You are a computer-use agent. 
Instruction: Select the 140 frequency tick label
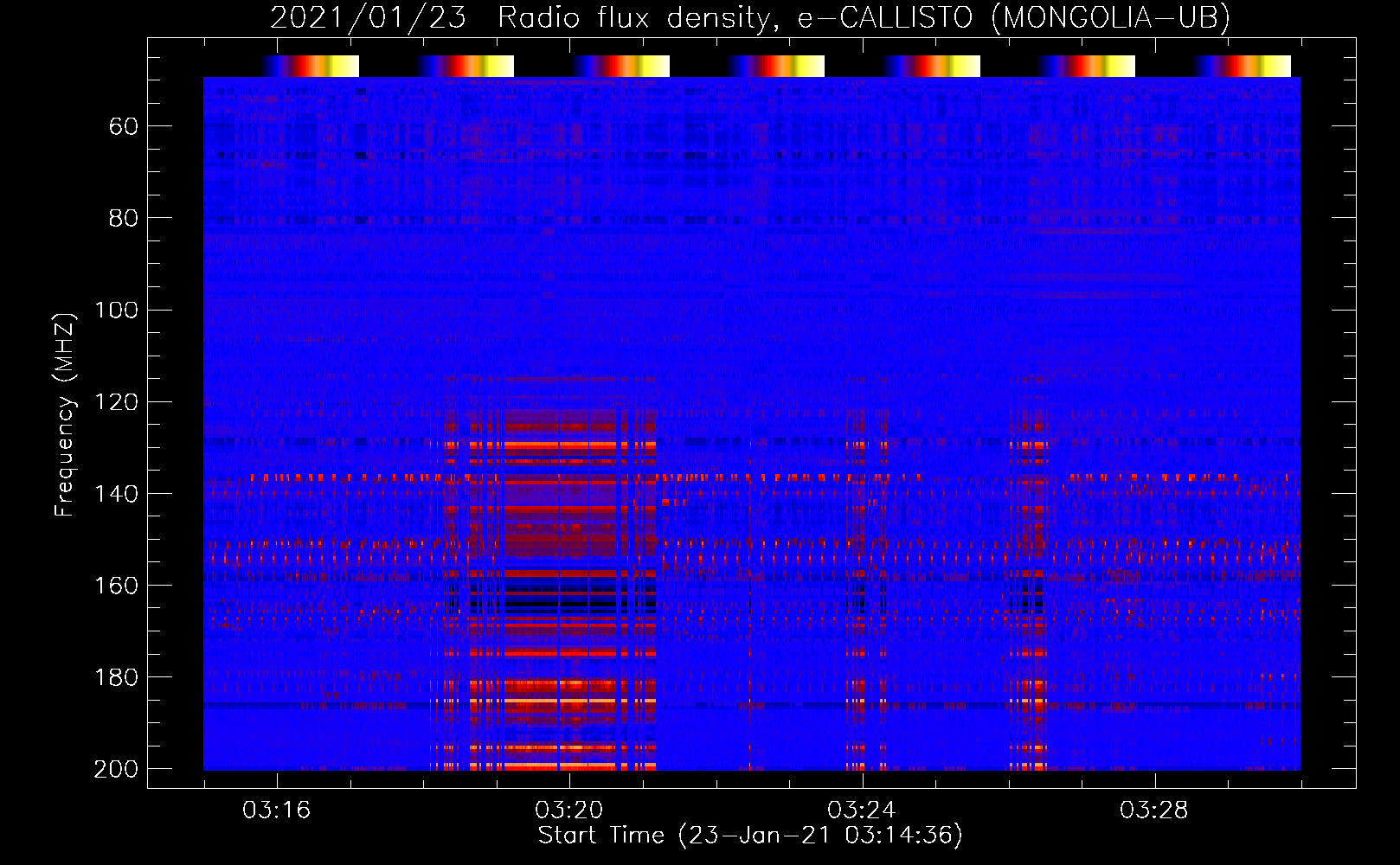[x=117, y=493]
